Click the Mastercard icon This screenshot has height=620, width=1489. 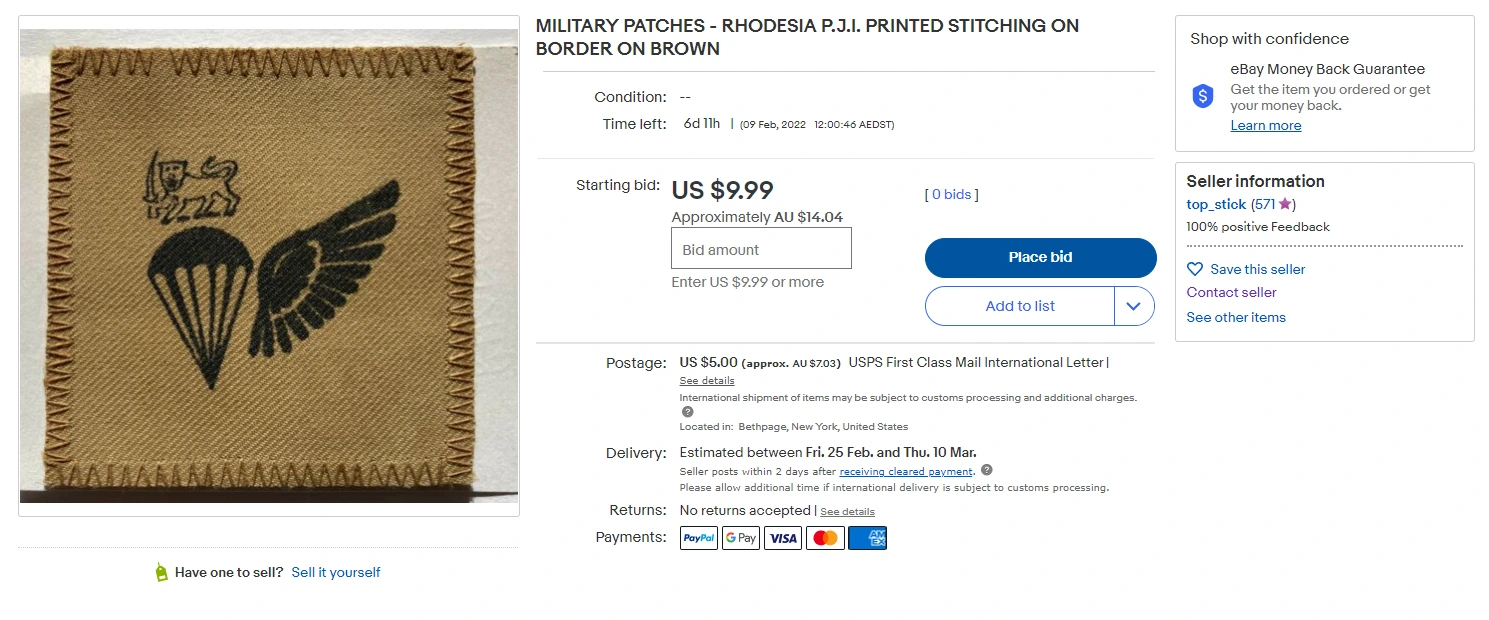click(x=825, y=538)
